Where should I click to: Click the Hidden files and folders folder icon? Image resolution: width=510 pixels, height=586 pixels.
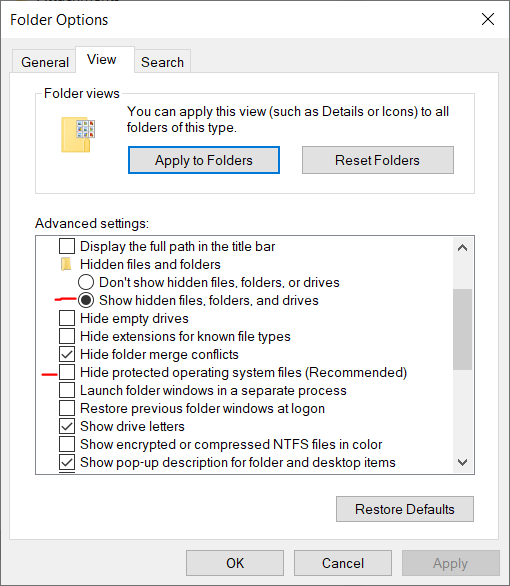click(66, 264)
